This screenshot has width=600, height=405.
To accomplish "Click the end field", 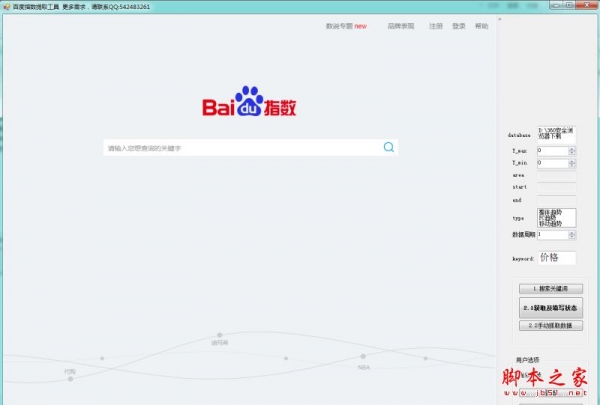I will click(556, 200).
